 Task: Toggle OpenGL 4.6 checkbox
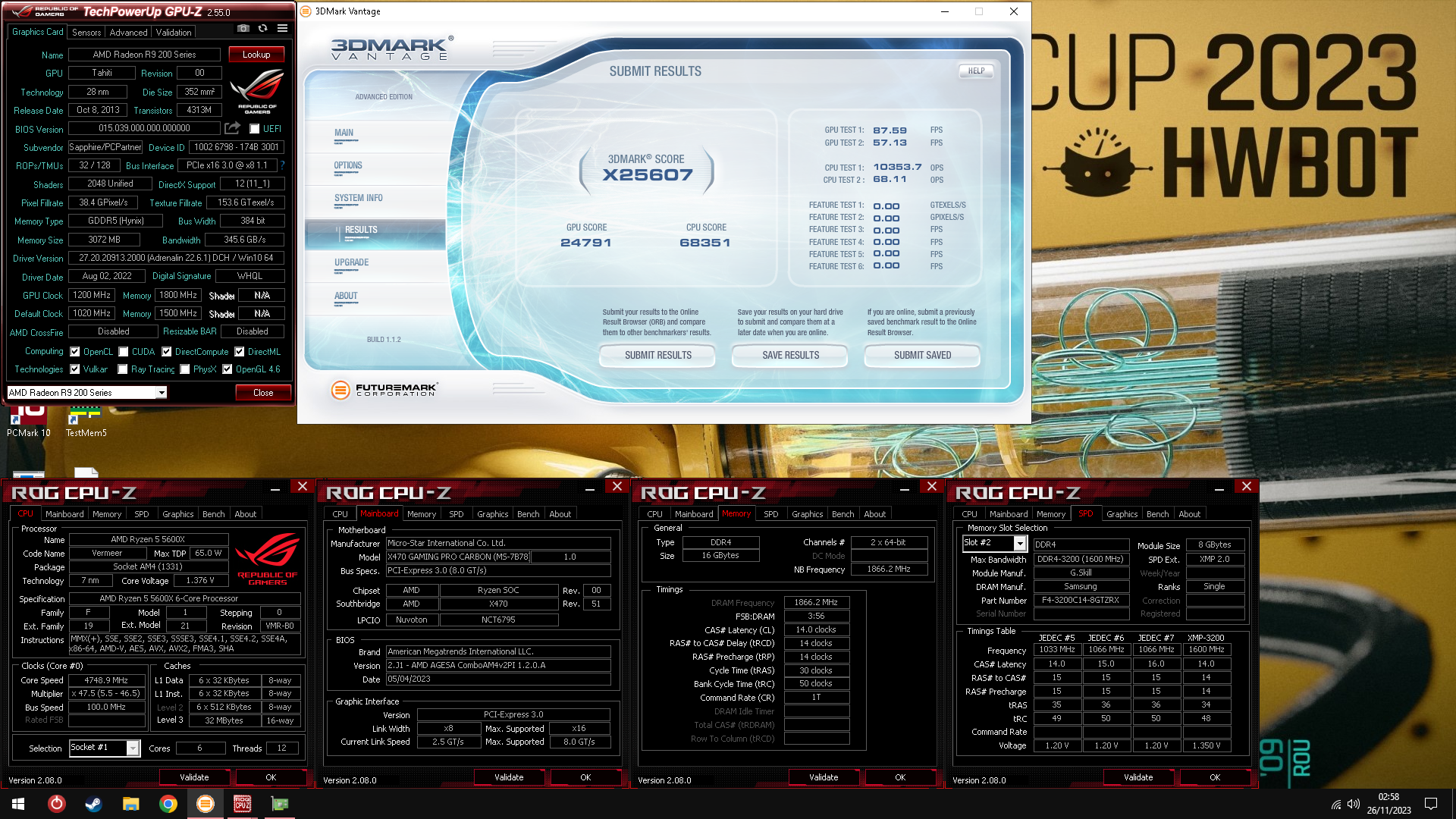[x=227, y=369]
